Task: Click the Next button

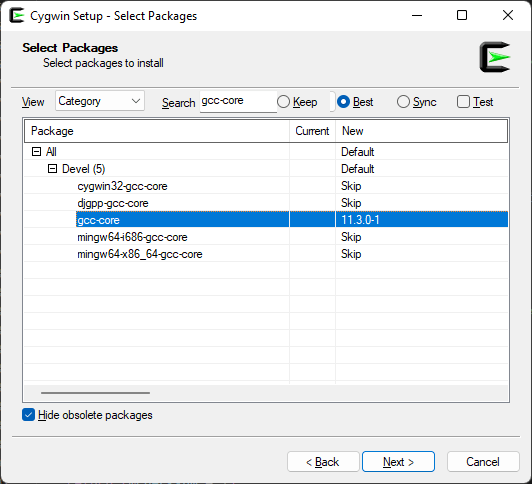Action: coord(398,462)
